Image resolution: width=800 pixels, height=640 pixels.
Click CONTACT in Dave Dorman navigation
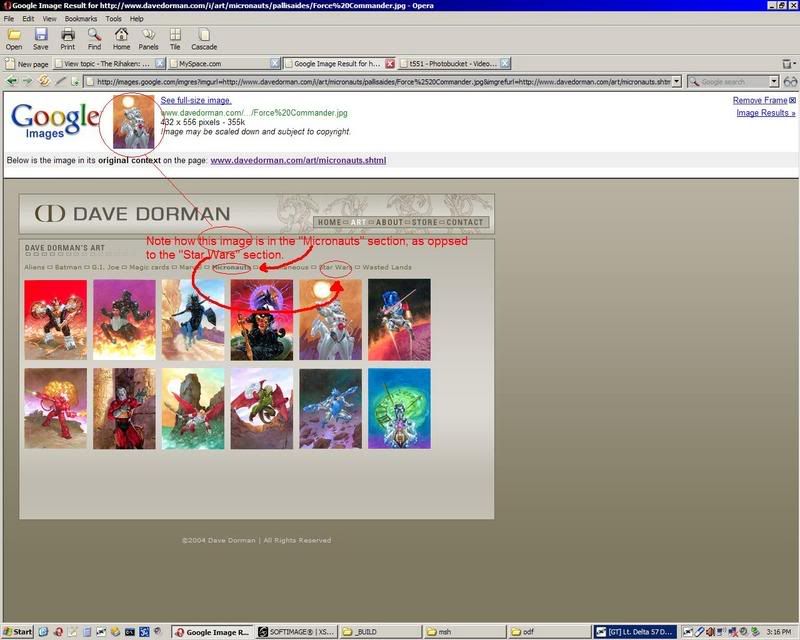(x=464, y=222)
